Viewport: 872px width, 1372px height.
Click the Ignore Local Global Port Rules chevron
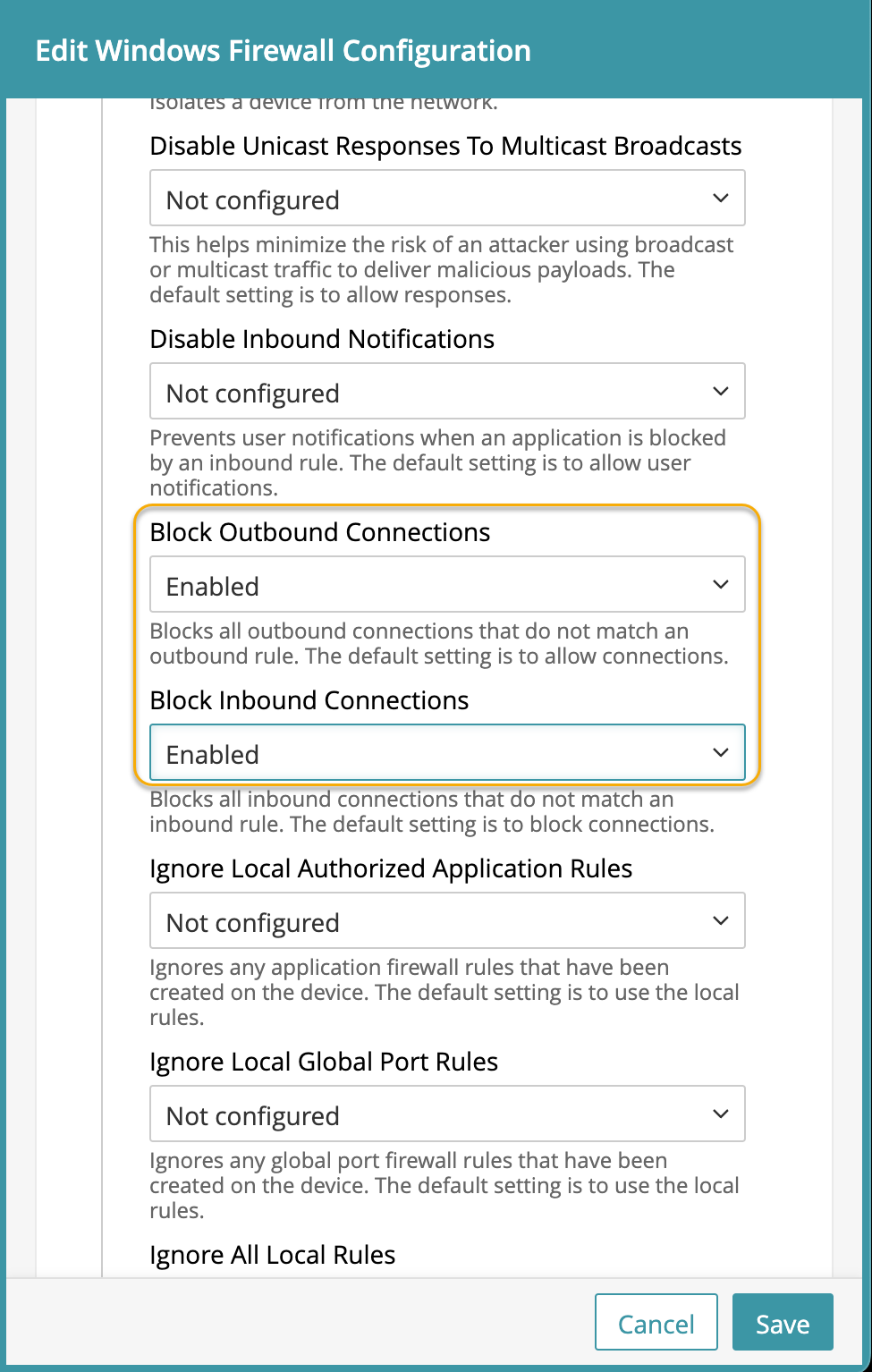point(721,1114)
